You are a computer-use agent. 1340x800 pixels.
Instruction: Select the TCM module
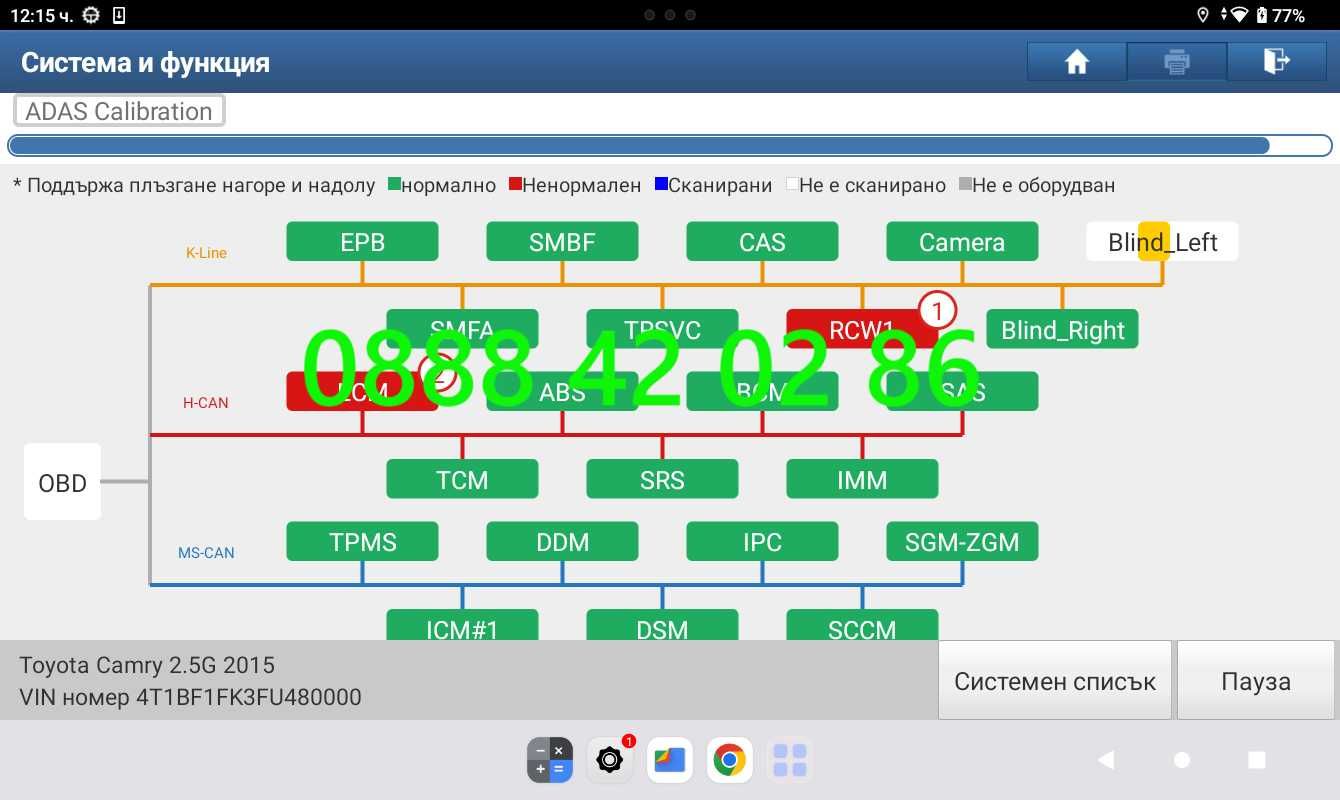coord(462,480)
